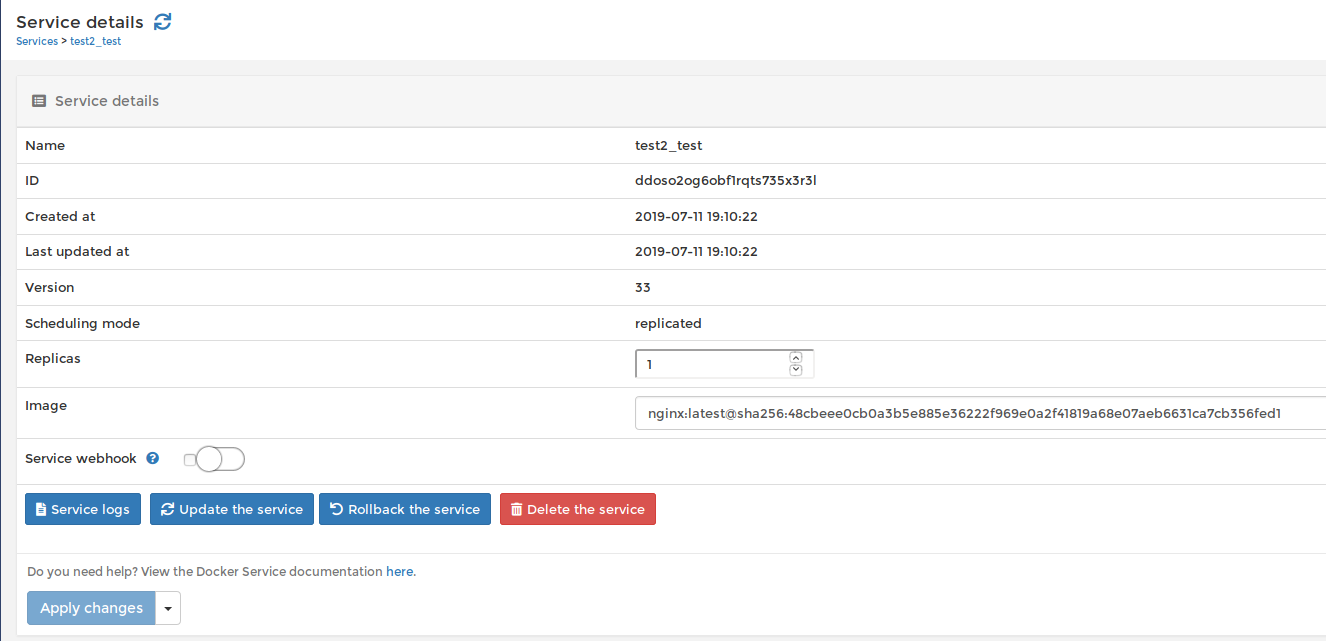Click the Name value test2_test
Viewport: 1326px width, 641px height.
[x=669, y=146]
